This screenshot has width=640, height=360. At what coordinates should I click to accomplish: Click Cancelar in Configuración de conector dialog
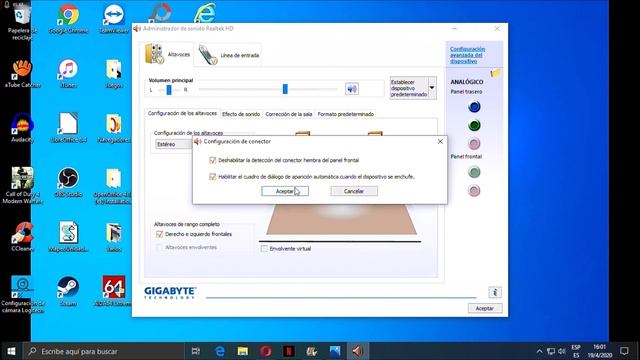354,191
